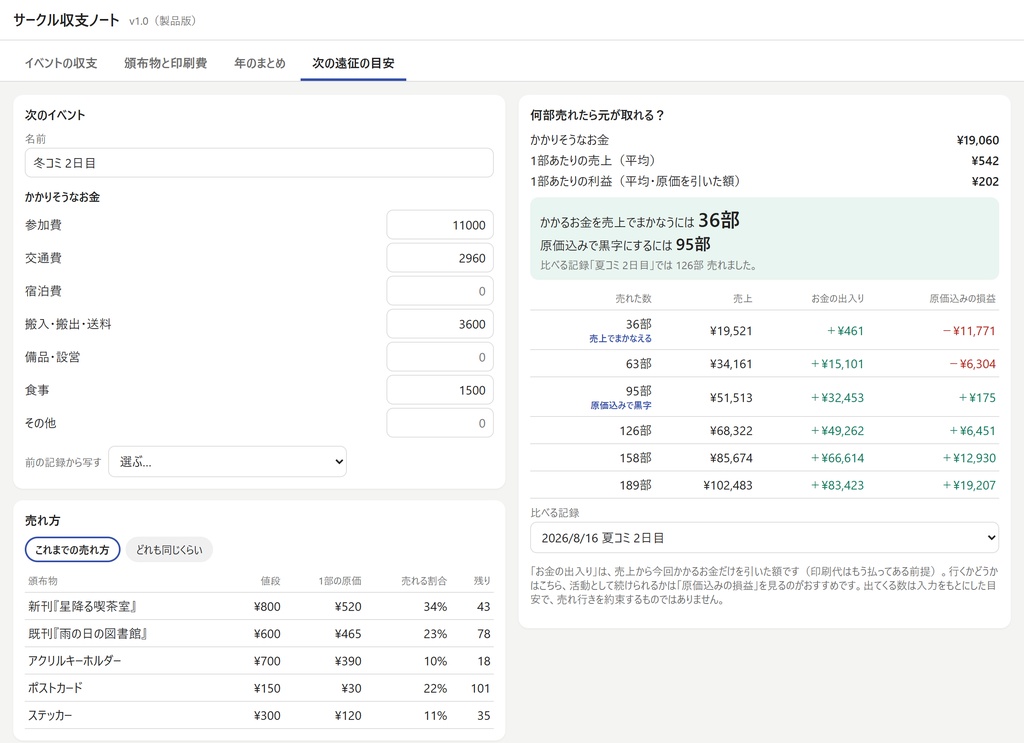Select どれも同じくらい toggle
The image size is (1024, 743).
point(169,550)
